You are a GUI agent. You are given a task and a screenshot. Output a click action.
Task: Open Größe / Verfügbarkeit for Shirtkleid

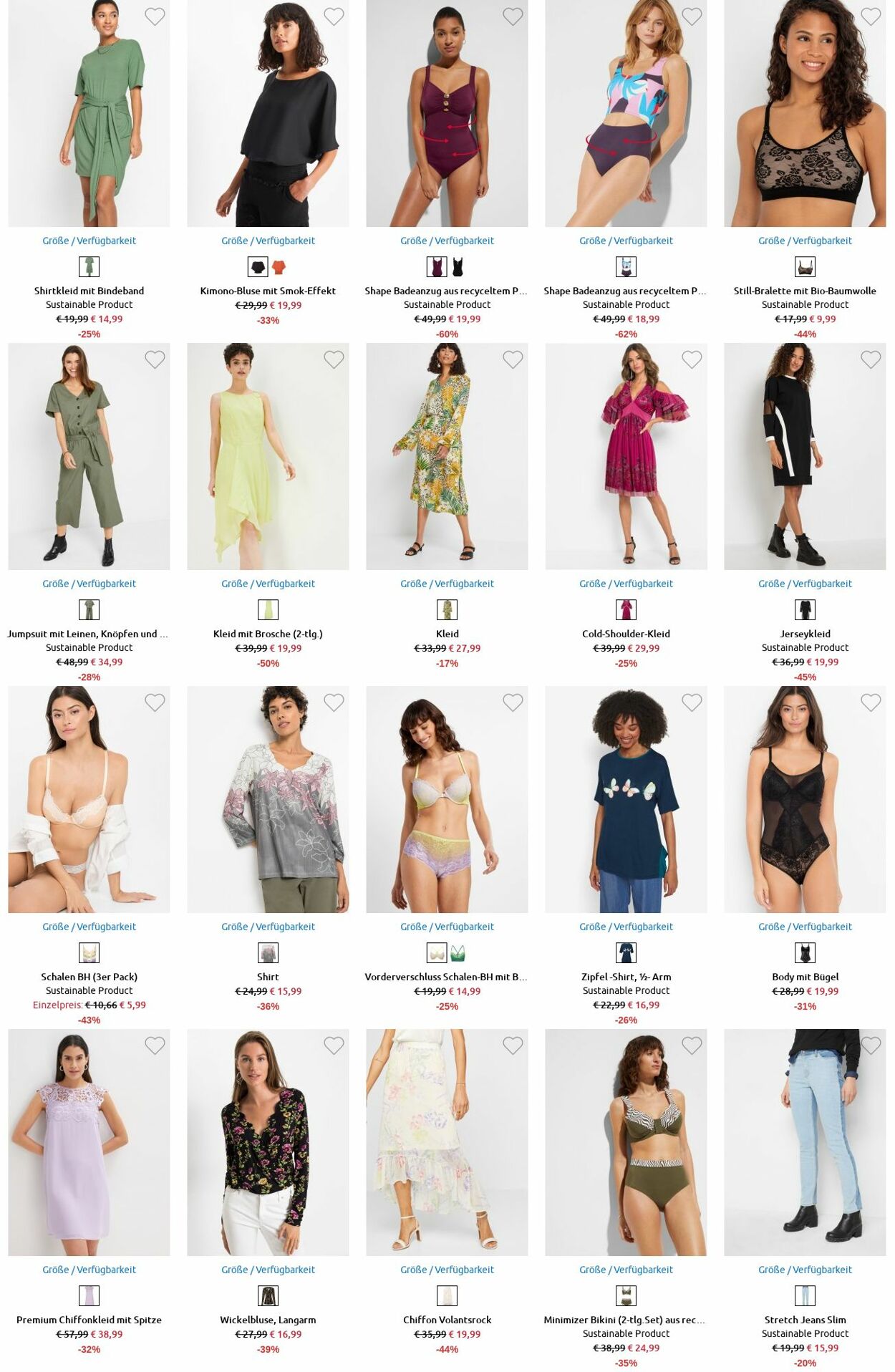[x=89, y=241]
